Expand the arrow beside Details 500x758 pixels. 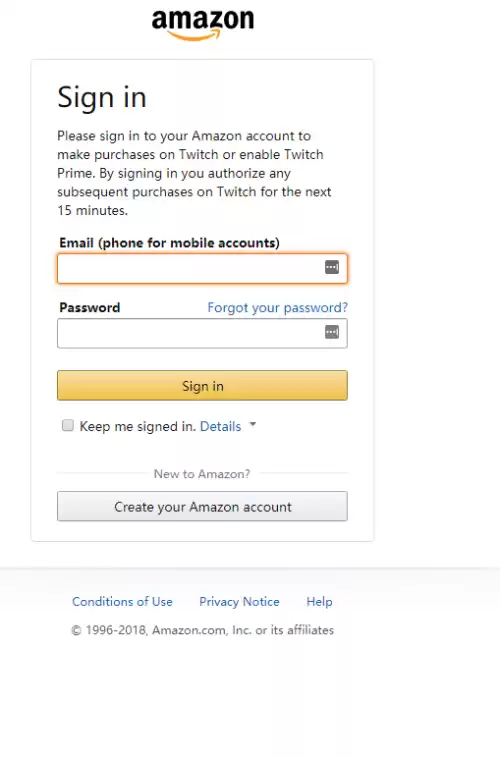(x=252, y=424)
